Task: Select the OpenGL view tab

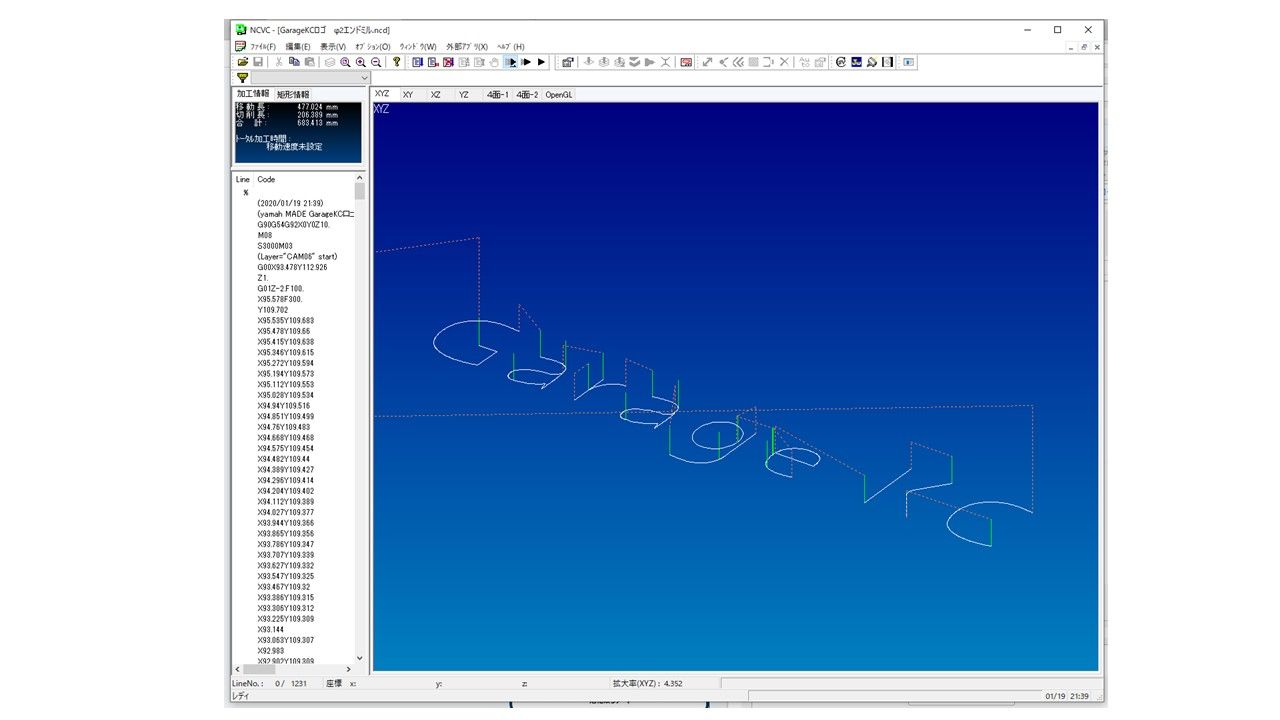Action: pyautogui.click(x=559, y=94)
